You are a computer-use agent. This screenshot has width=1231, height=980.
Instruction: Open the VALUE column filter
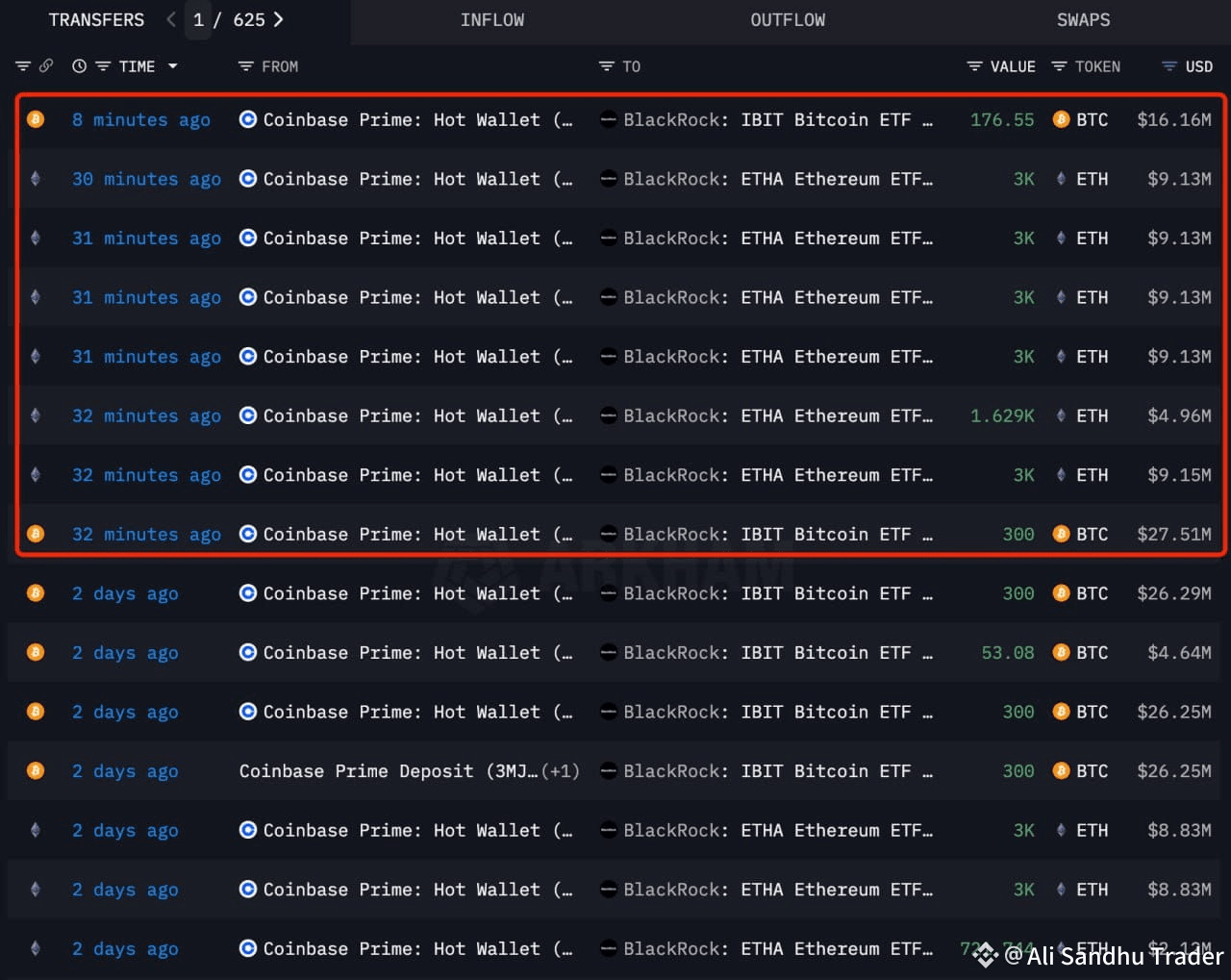[x=974, y=66]
